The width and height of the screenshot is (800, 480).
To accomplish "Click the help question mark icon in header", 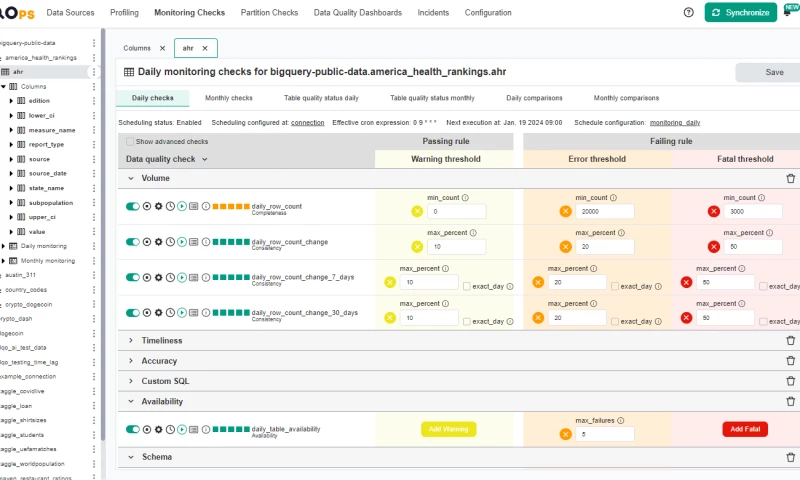I will pos(688,13).
